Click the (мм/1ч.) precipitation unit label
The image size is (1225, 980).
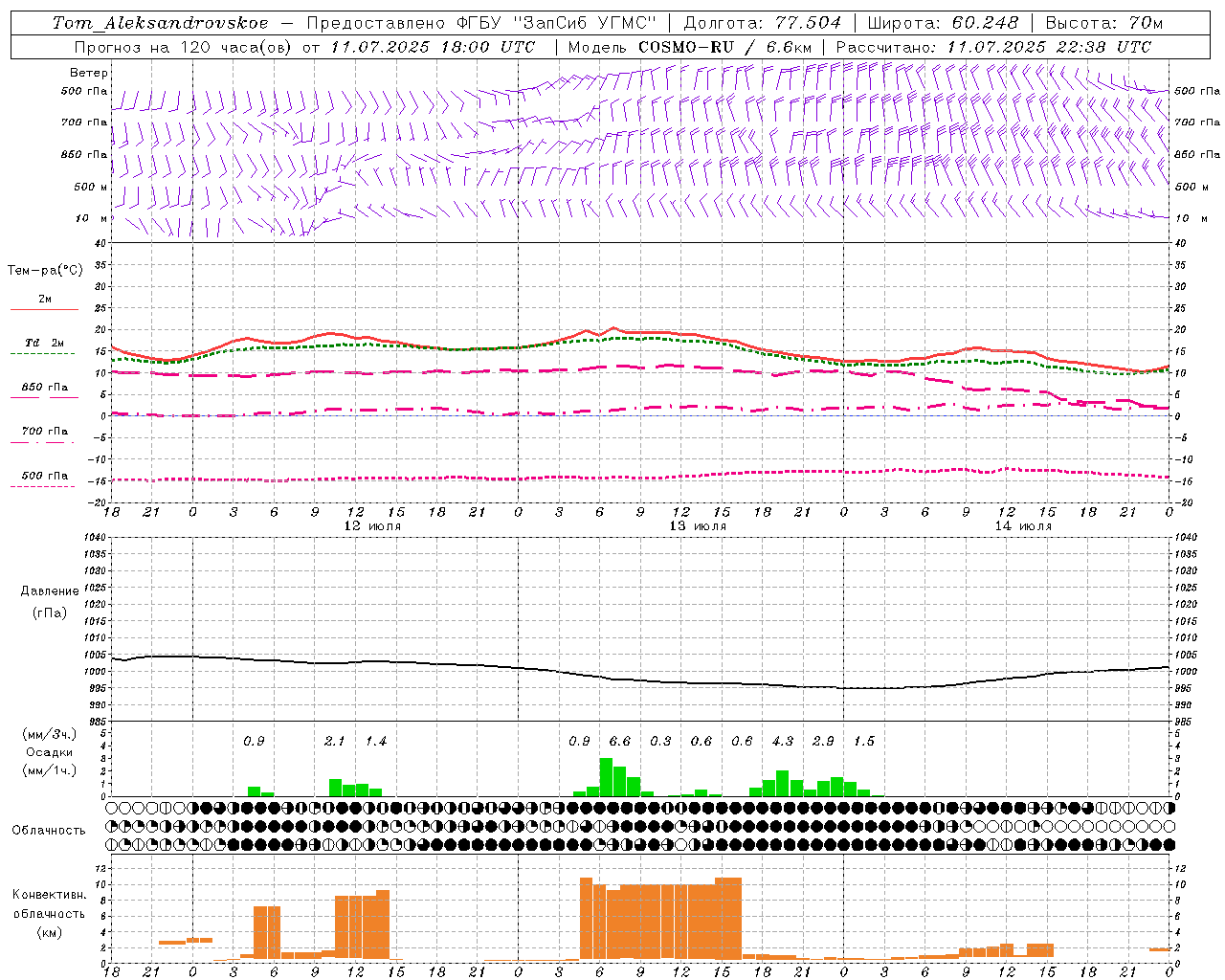pos(50,770)
